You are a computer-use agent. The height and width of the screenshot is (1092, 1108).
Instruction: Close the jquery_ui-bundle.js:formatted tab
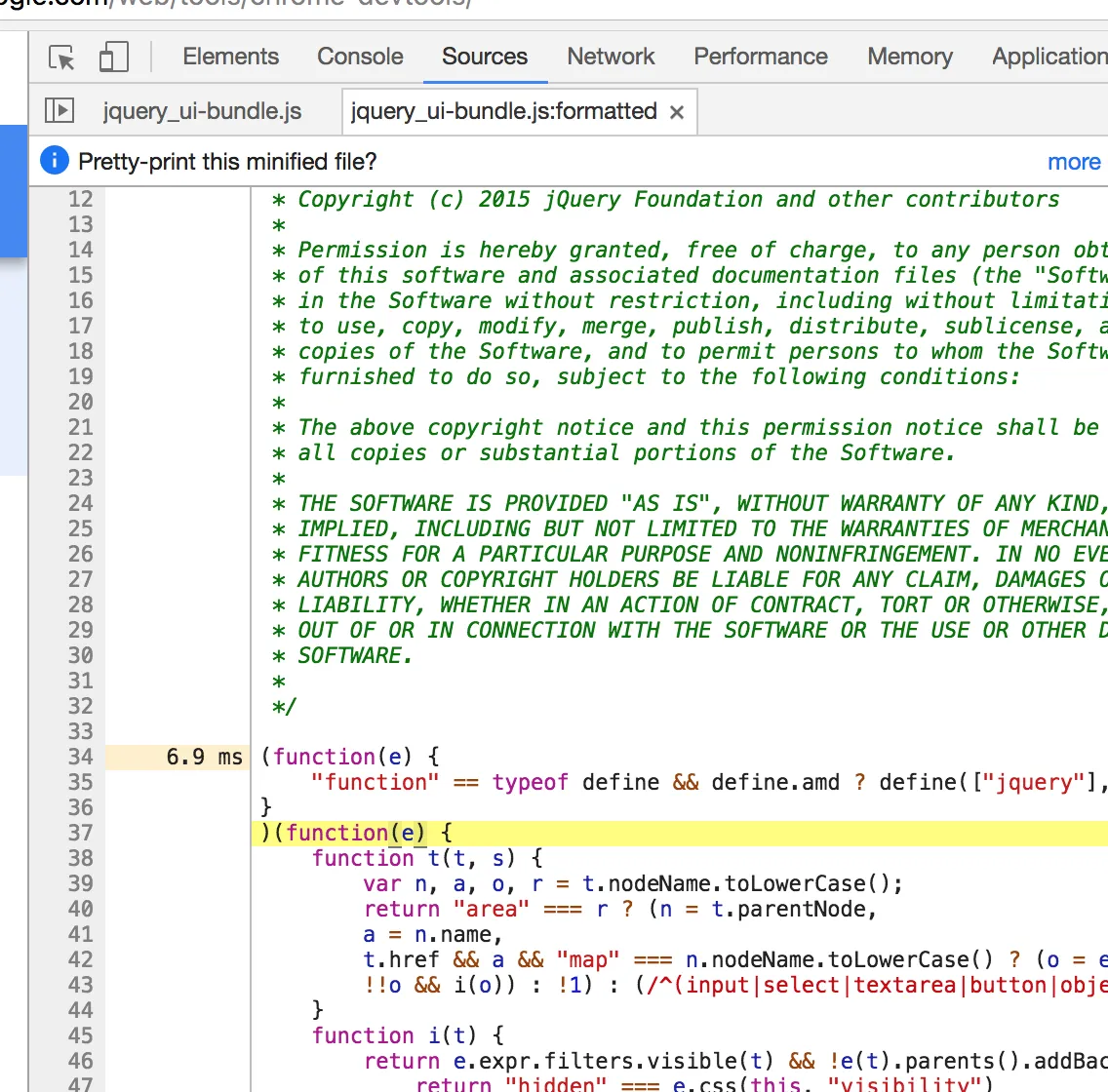677,112
